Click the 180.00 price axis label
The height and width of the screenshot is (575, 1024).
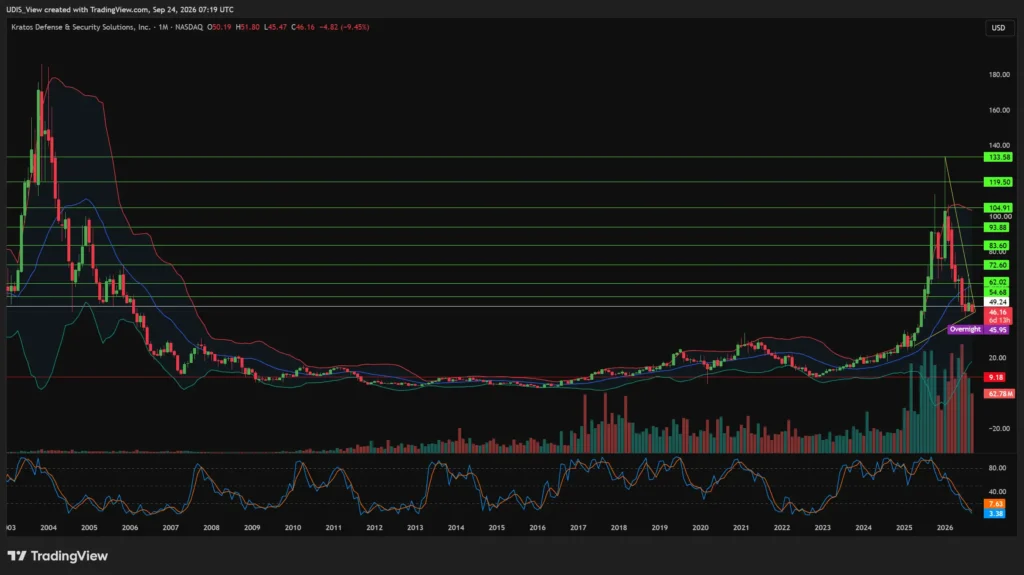[x=999, y=75]
